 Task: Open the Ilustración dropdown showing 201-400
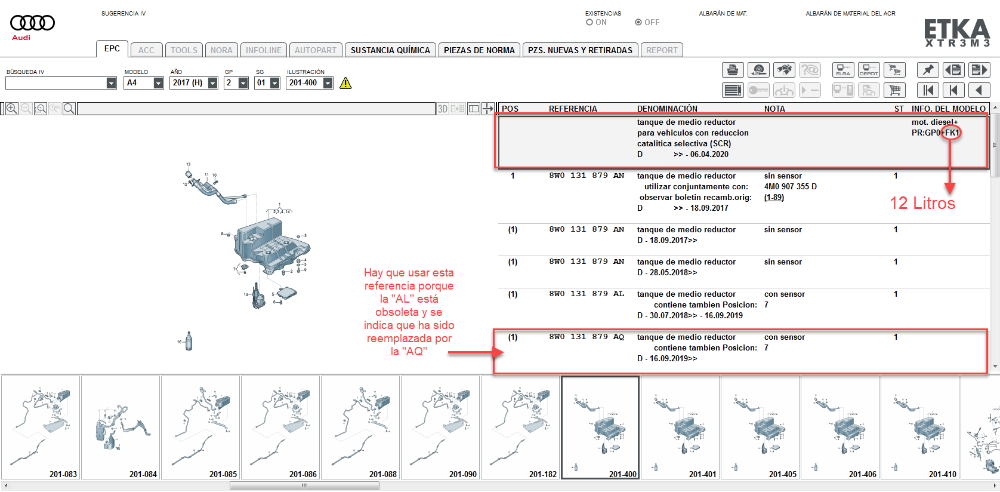(328, 83)
